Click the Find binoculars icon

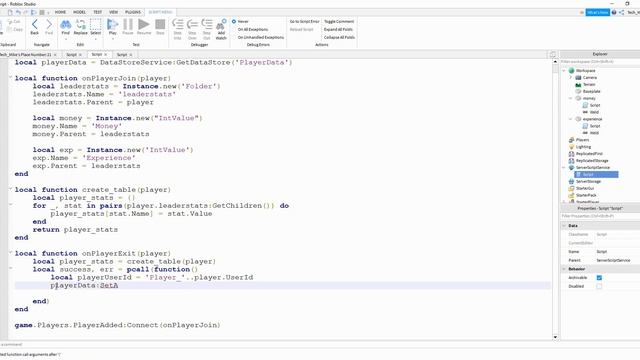(x=65, y=24)
